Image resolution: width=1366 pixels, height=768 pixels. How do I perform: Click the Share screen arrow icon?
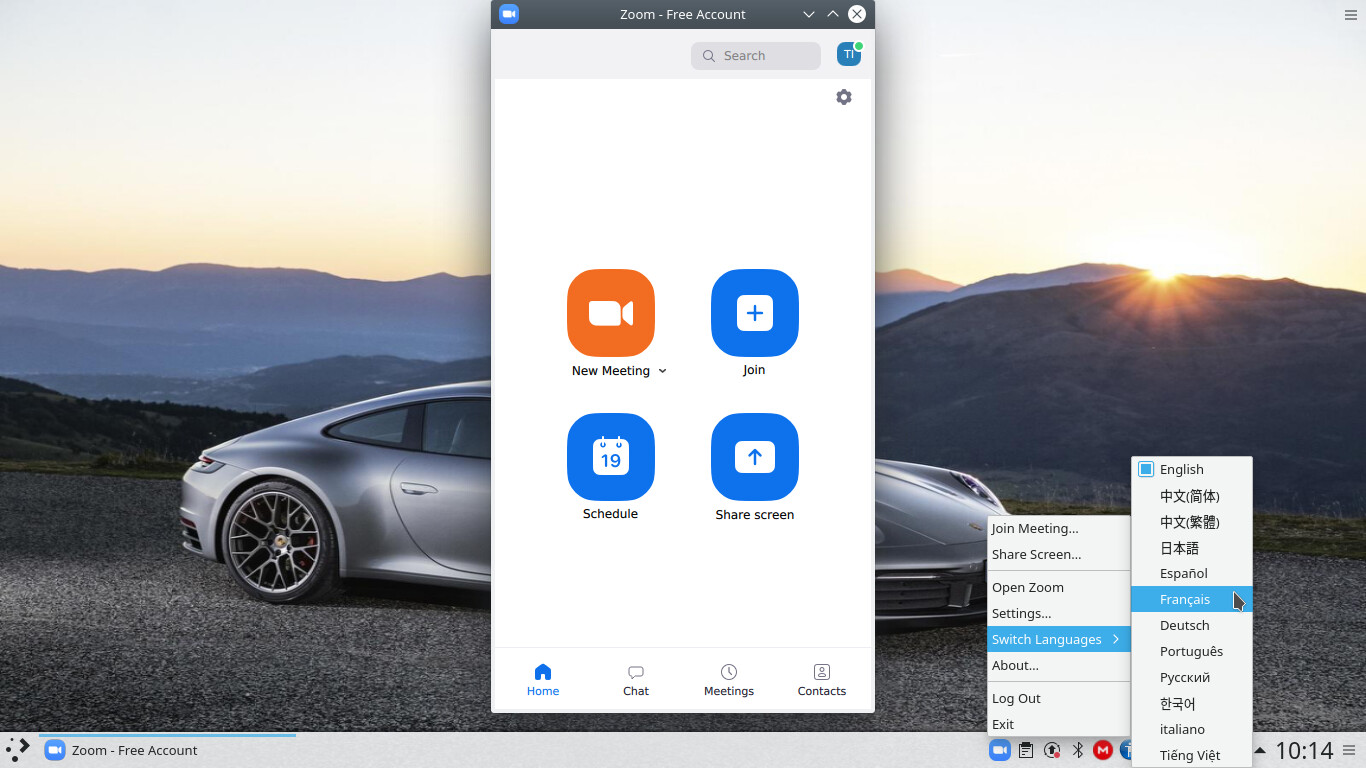coord(755,457)
